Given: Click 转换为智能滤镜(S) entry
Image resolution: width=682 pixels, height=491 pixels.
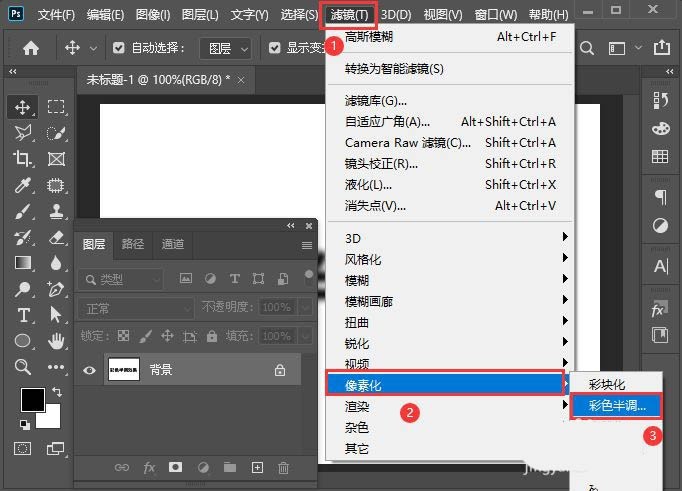Looking at the screenshot, I should [x=394, y=69].
